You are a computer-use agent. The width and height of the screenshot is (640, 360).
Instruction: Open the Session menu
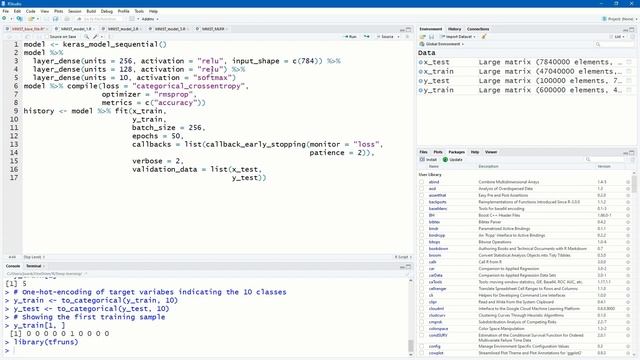coord(74,11)
